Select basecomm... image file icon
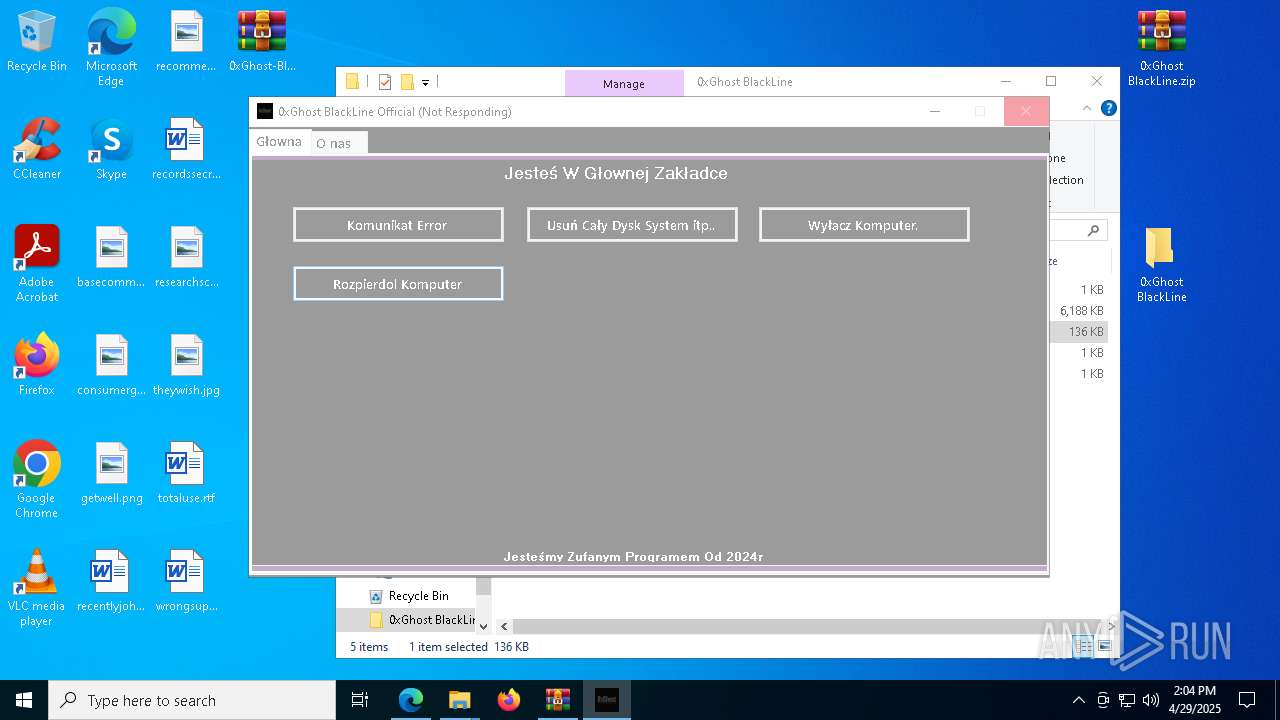This screenshot has height=720, width=1280. point(111,257)
